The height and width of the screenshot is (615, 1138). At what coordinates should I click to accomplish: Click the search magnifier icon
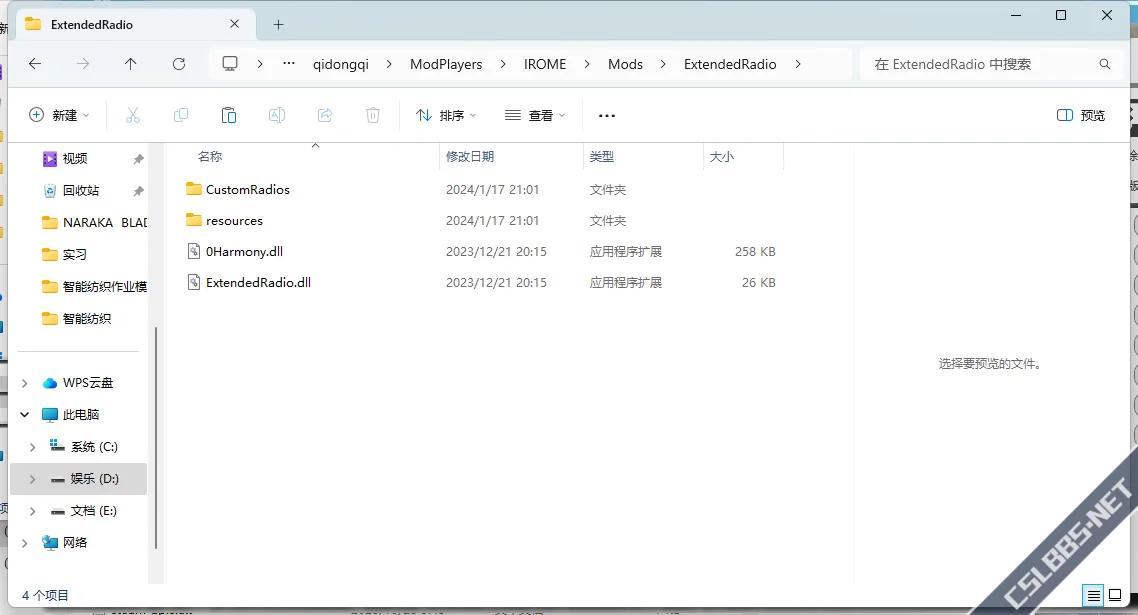(x=1105, y=64)
